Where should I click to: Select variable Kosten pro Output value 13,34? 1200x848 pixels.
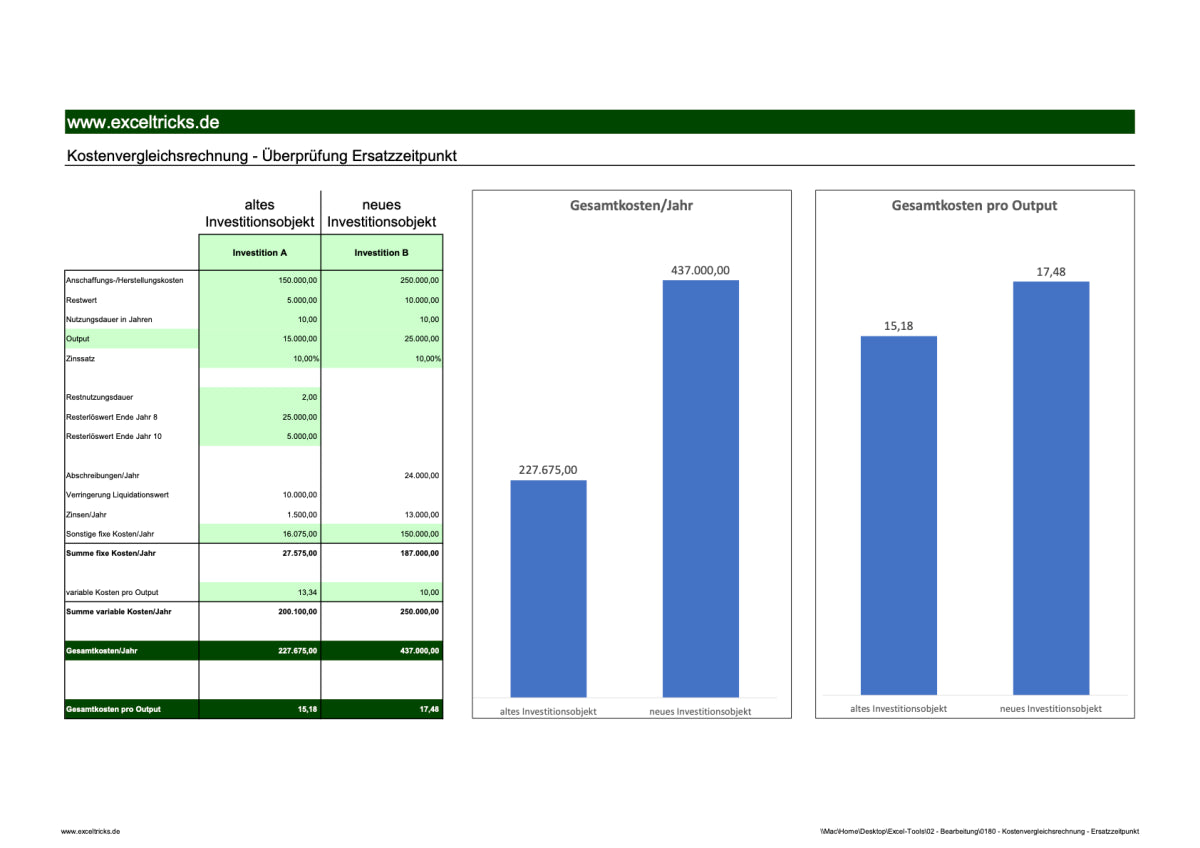click(260, 592)
